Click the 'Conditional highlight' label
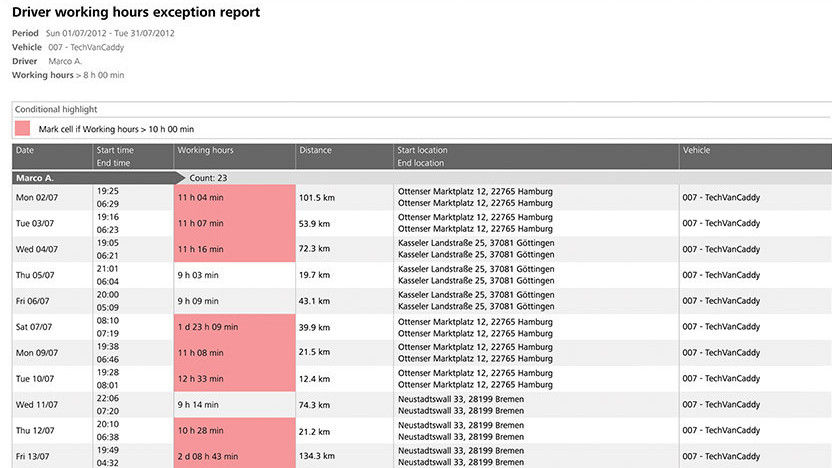The width and height of the screenshot is (832, 468). 56,109
